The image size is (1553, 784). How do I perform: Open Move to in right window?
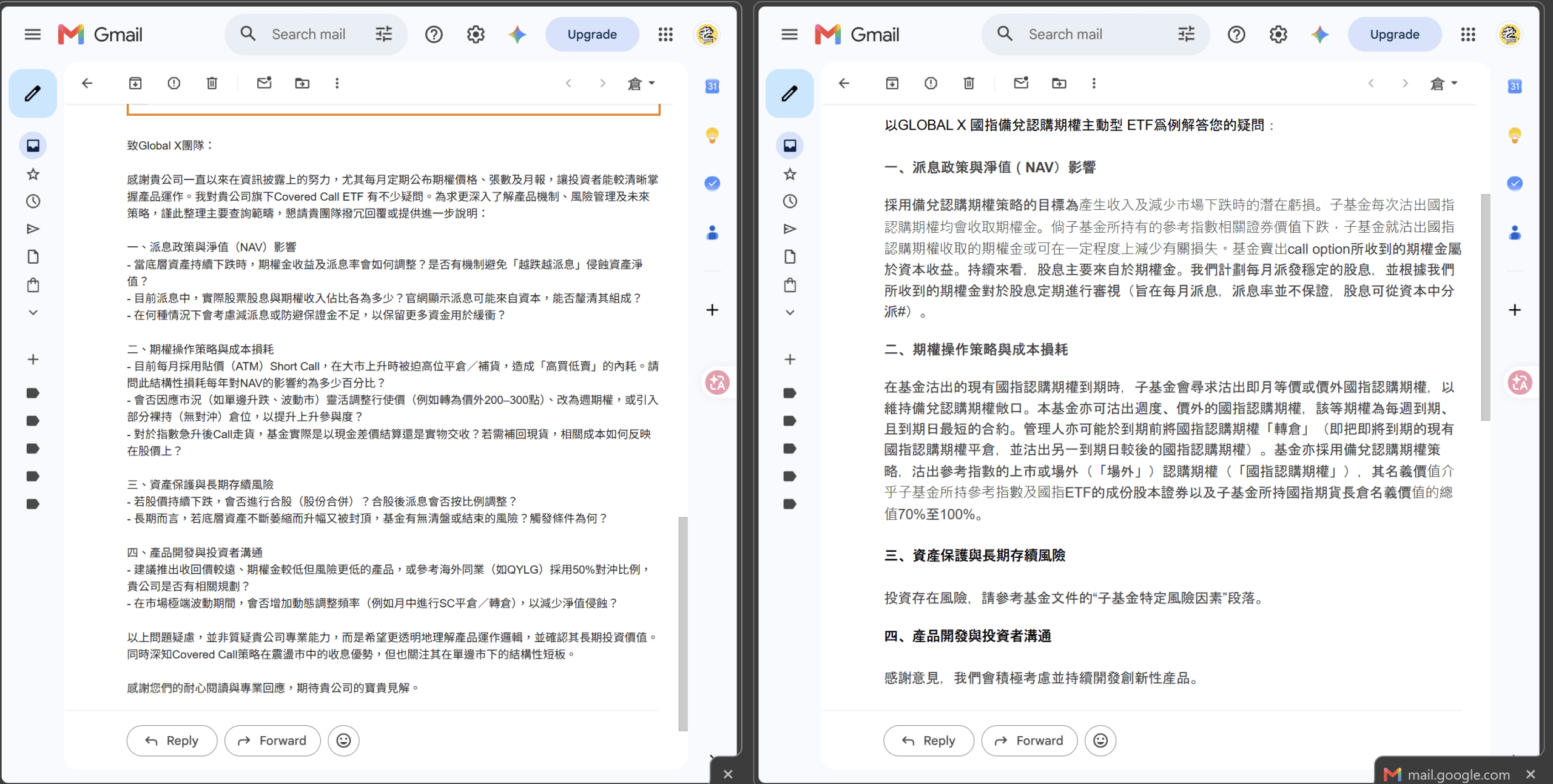(x=1059, y=83)
